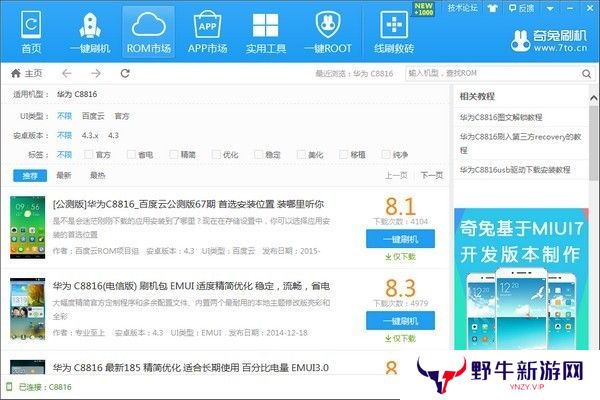Check the 纯净 tag checkbox
This screenshot has height=400, width=600.
pos(386,154)
